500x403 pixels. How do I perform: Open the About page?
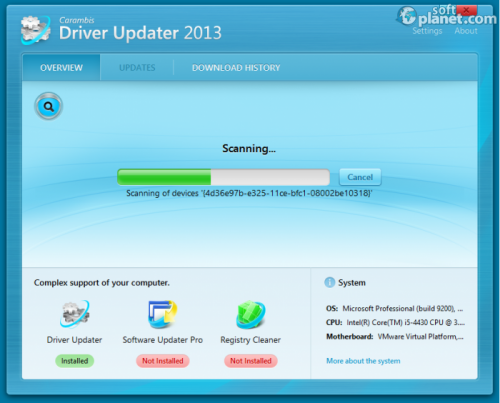pyautogui.click(x=466, y=31)
